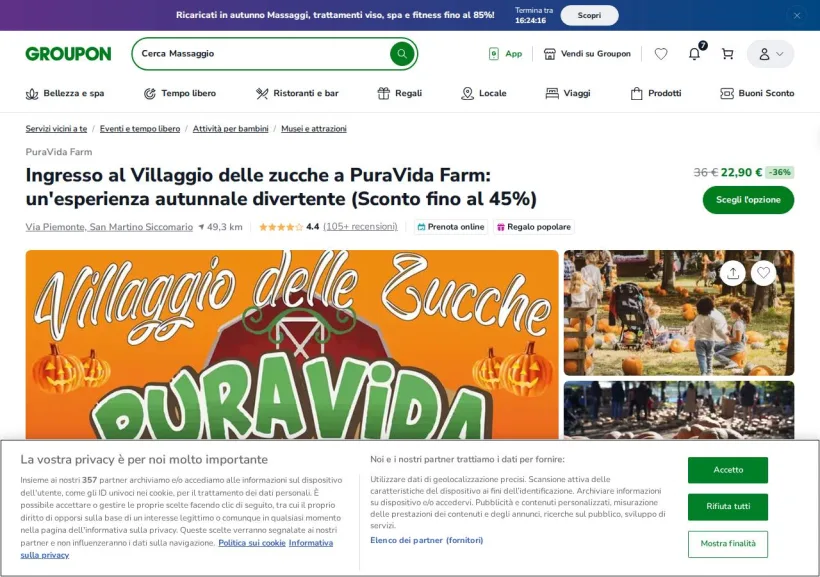Image resolution: width=820 pixels, height=577 pixels.
Task: Click the shopping bag icon beside Prodotti
Action: coord(636,94)
